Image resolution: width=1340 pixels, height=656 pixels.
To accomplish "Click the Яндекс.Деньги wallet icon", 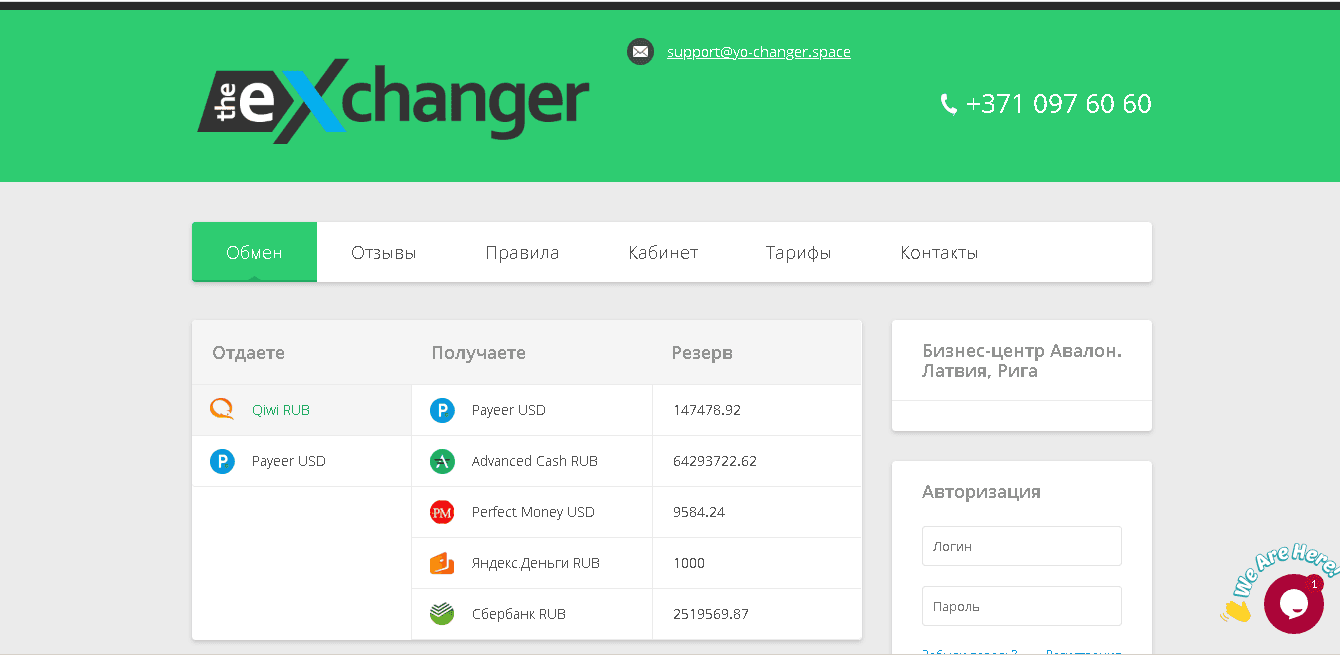I will pyautogui.click(x=442, y=562).
